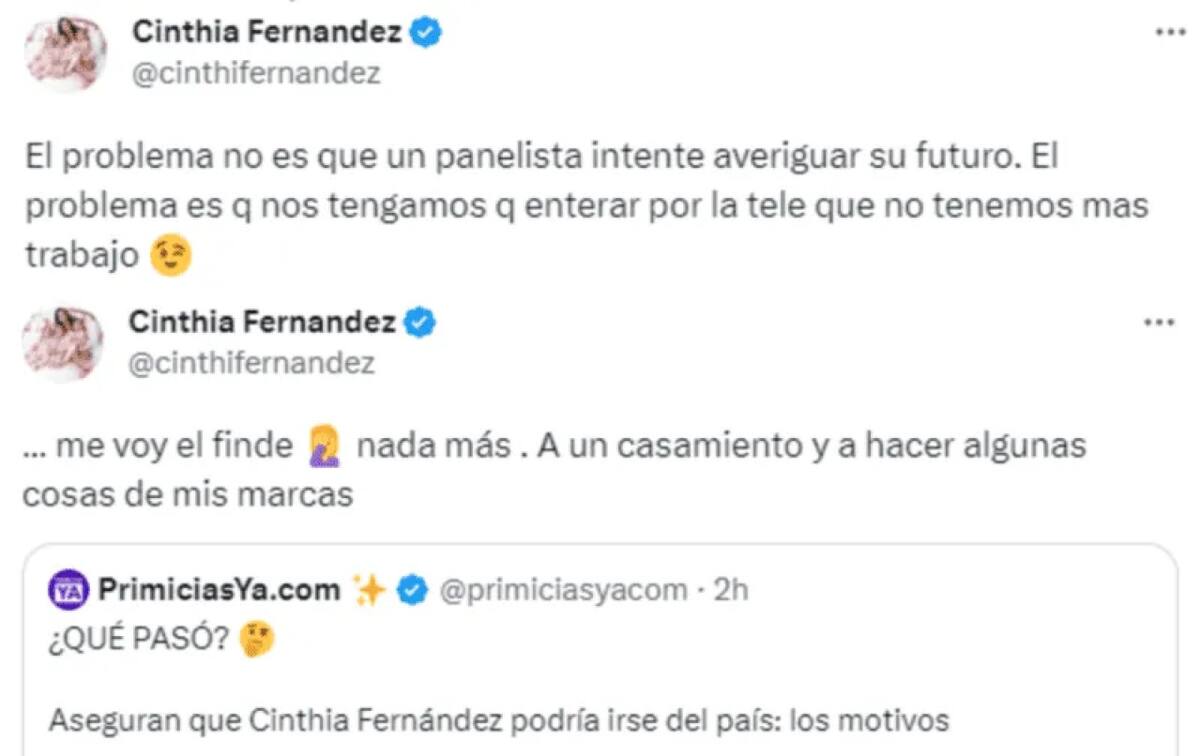This screenshot has height=756, width=1200.
Task: Click the @cinthifernandez handle on second tweet
Action: pos(254,362)
